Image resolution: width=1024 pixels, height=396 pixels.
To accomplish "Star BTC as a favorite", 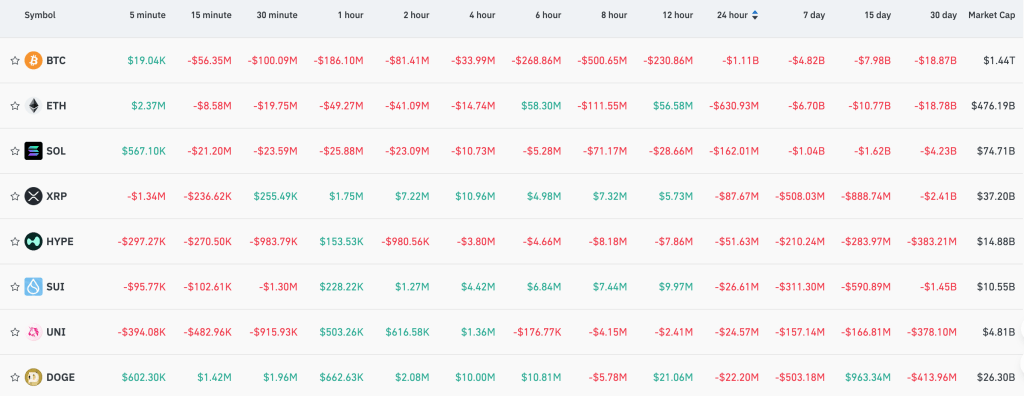I will 14,60.
